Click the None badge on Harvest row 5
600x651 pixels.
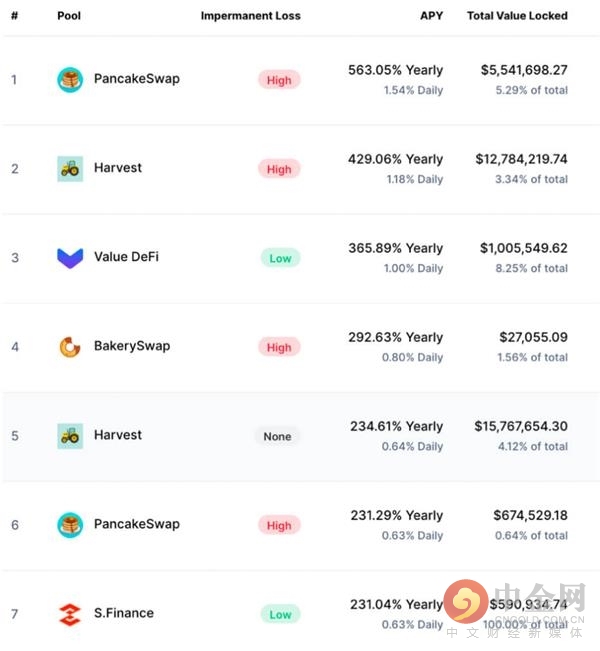(x=277, y=436)
